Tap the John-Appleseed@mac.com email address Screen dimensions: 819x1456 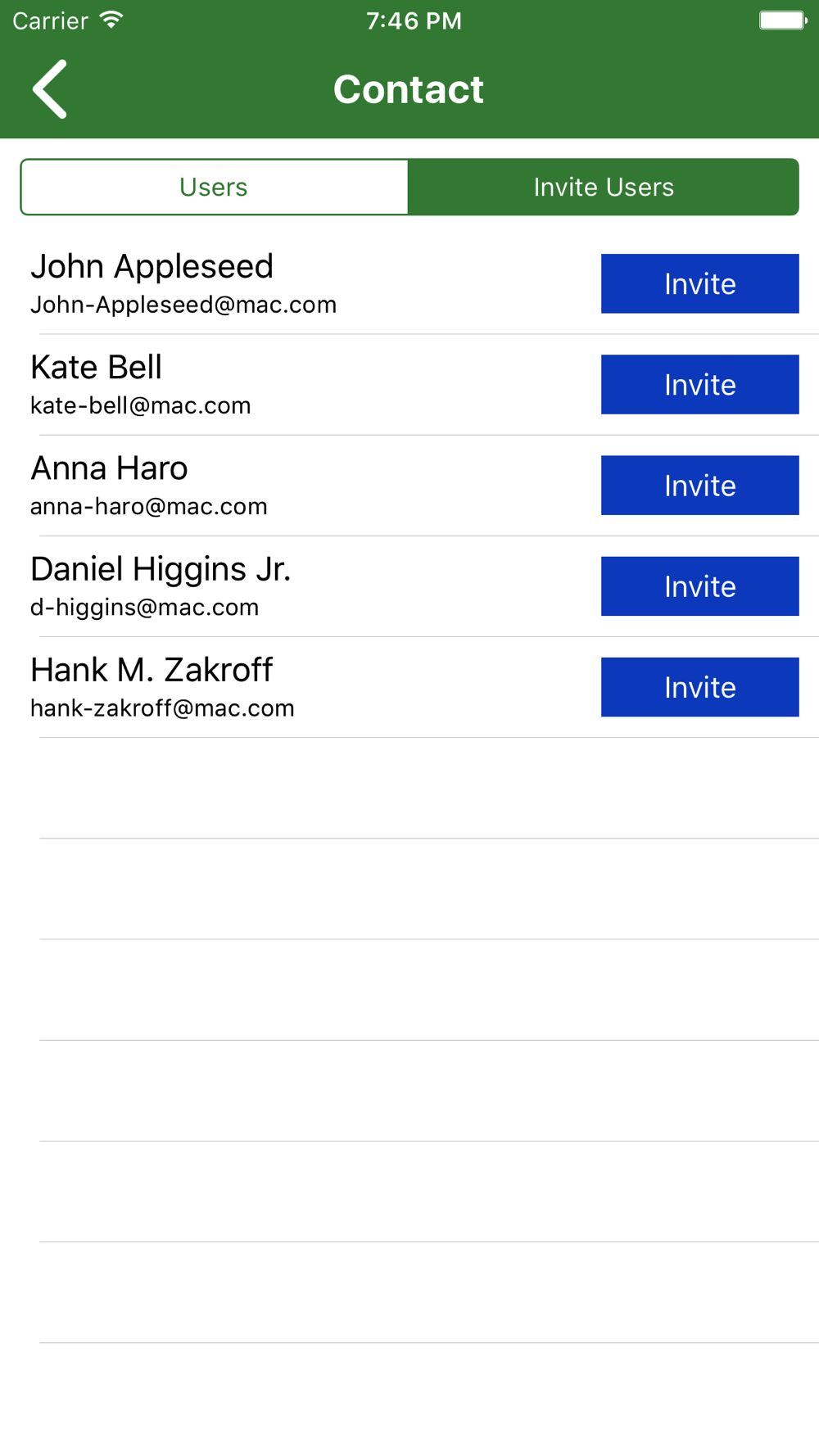pos(183,305)
